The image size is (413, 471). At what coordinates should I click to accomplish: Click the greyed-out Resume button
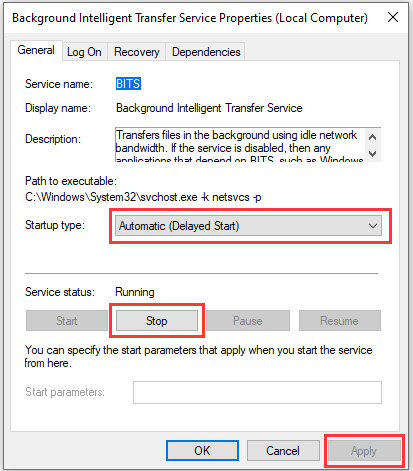(x=339, y=321)
